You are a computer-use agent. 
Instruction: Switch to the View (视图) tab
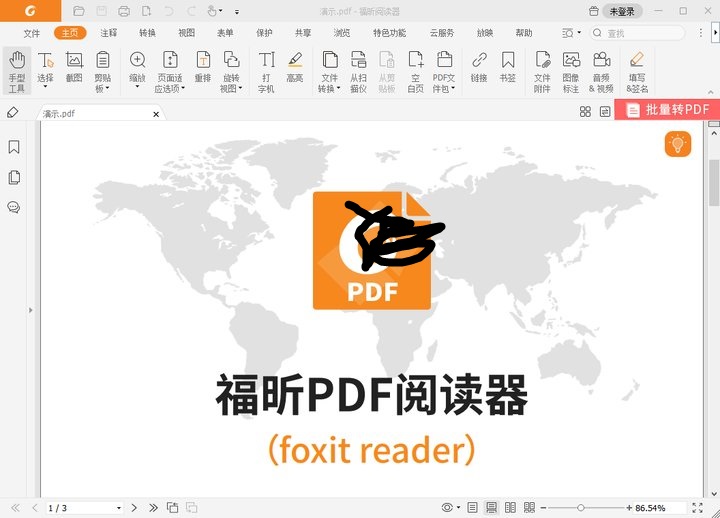186,33
